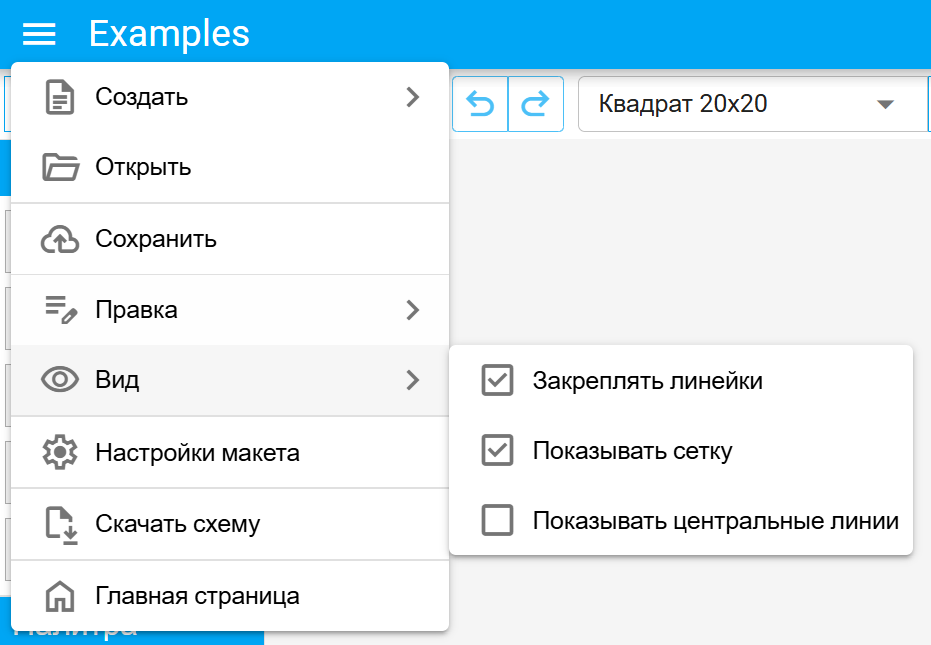Image resolution: width=931 pixels, height=645 pixels.
Task: Click the Открыть folder icon
Action: click(60, 167)
